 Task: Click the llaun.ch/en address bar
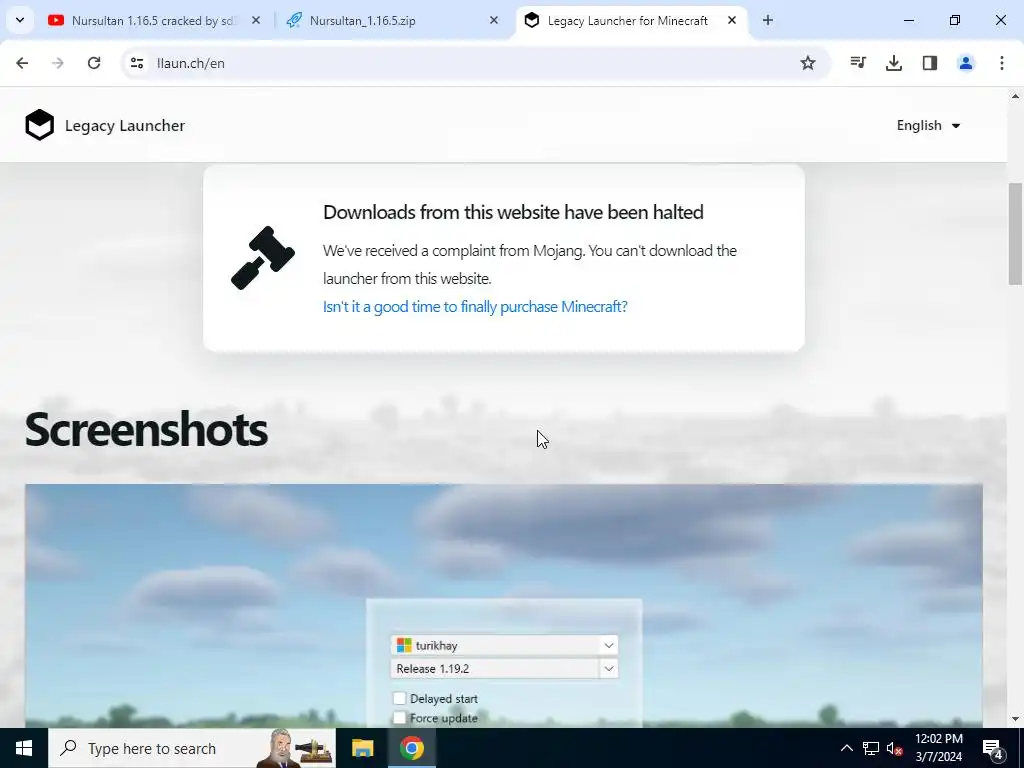coord(476,63)
